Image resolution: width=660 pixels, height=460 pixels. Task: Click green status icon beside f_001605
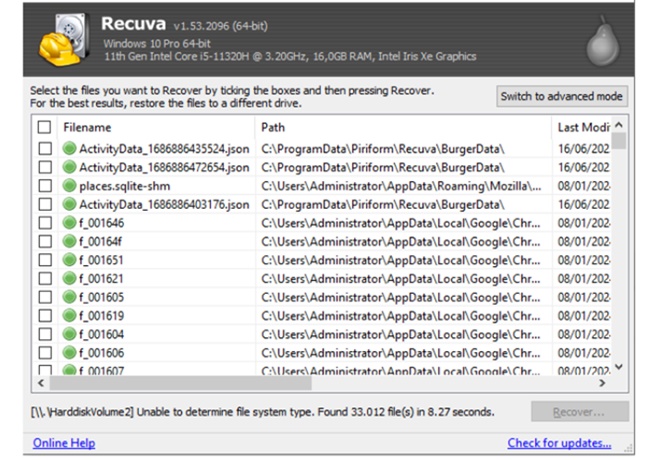[x=69, y=297]
